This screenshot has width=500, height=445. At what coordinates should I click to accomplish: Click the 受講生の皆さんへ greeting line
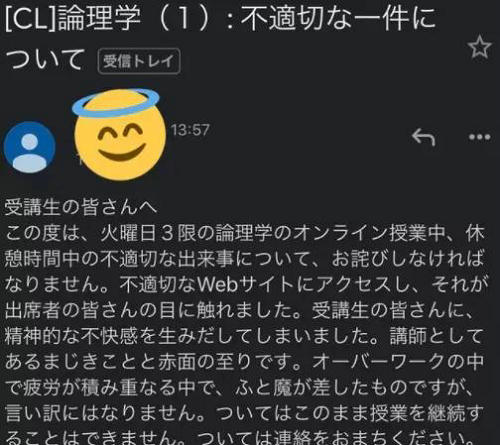coord(81,207)
